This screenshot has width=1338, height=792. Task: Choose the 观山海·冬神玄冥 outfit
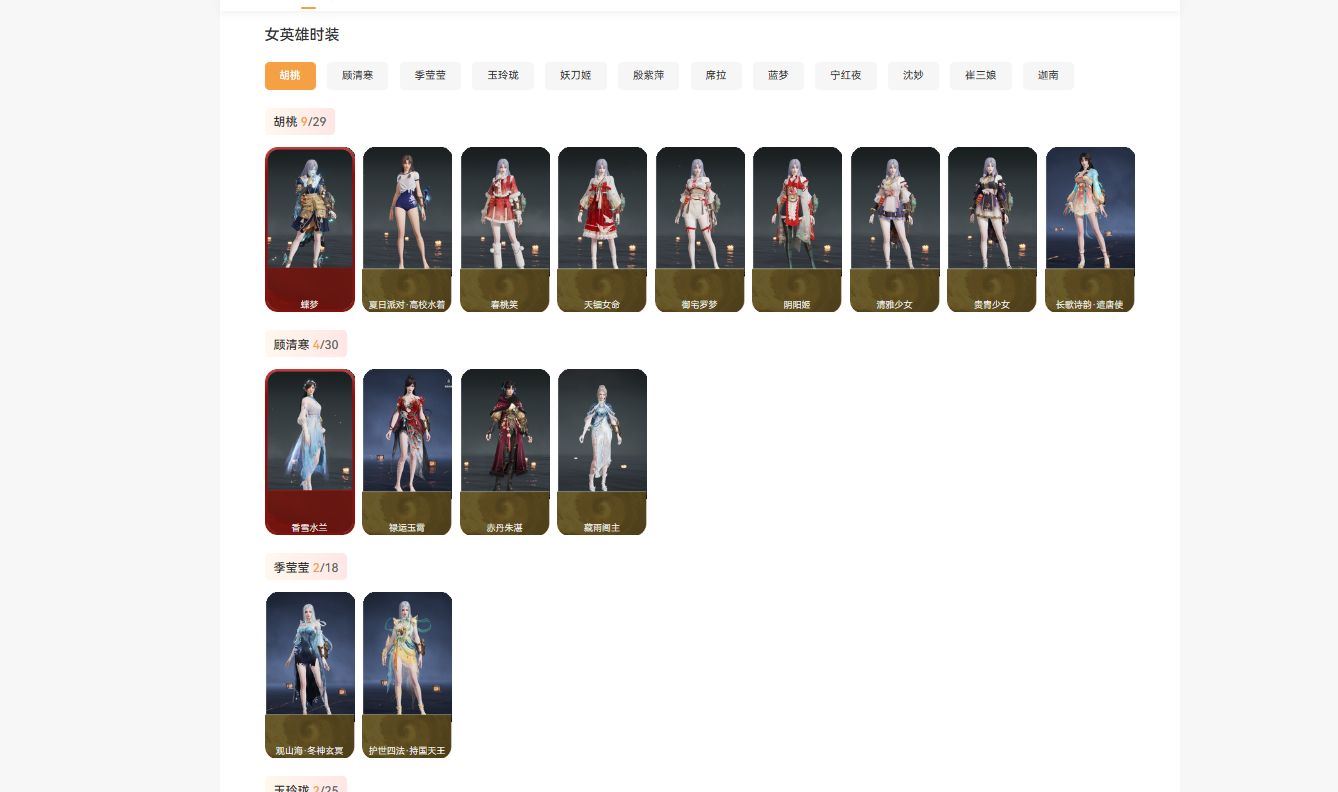(310, 674)
